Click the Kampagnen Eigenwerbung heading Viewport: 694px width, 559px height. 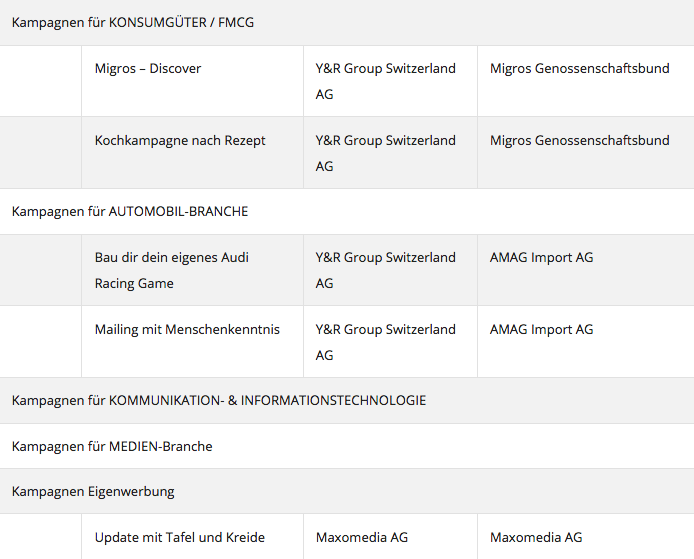93,492
